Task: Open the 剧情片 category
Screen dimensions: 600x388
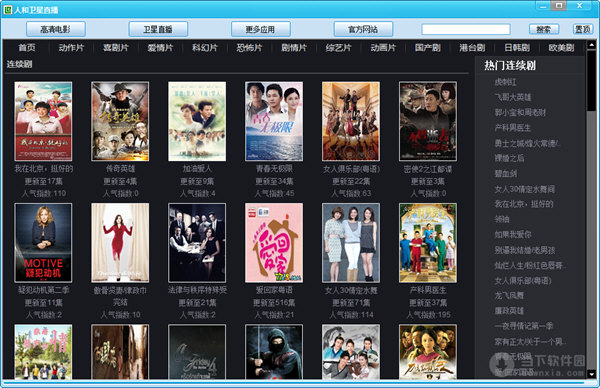Action: pyautogui.click(x=294, y=48)
